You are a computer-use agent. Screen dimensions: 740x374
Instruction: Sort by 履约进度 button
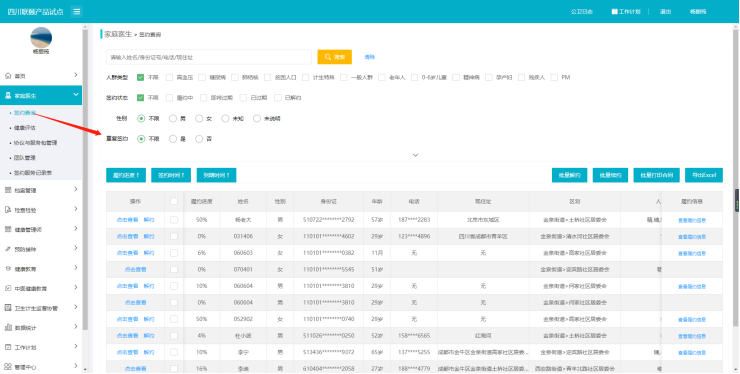pos(126,175)
